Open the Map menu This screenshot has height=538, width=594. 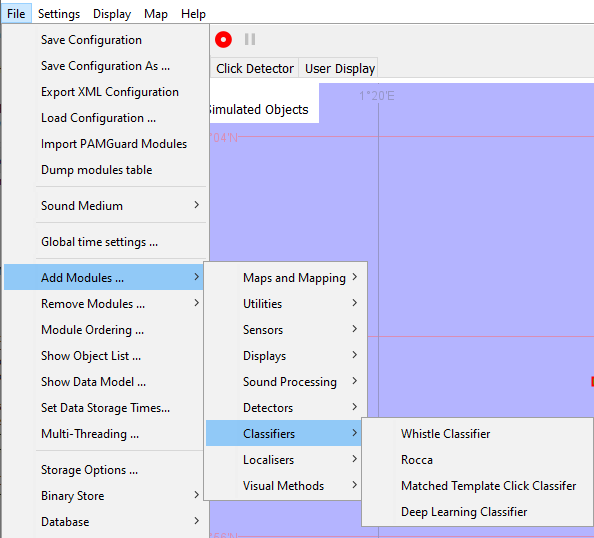pos(156,14)
